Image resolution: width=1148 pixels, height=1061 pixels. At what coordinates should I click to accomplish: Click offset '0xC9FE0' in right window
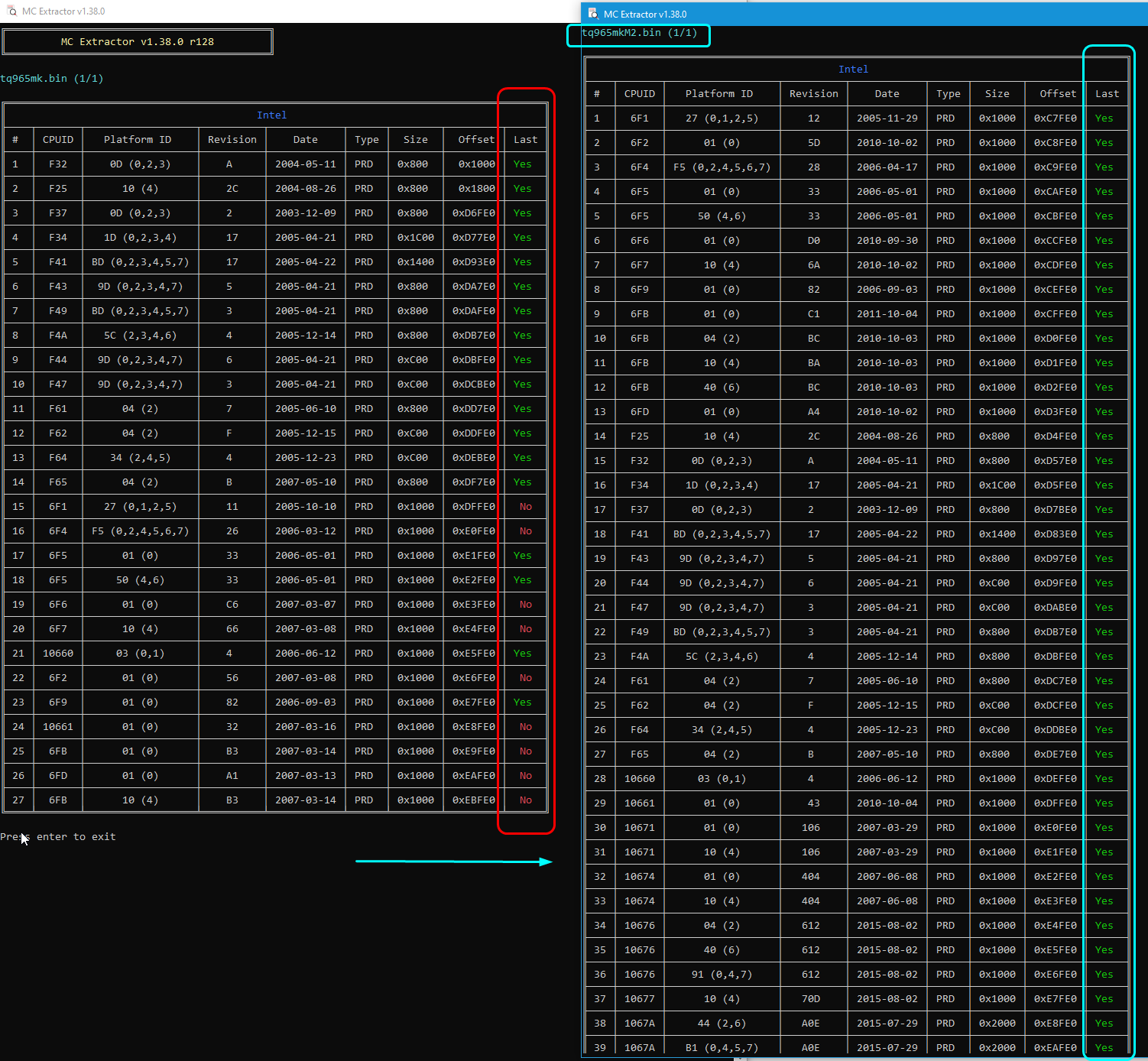(x=1056, y=167)
